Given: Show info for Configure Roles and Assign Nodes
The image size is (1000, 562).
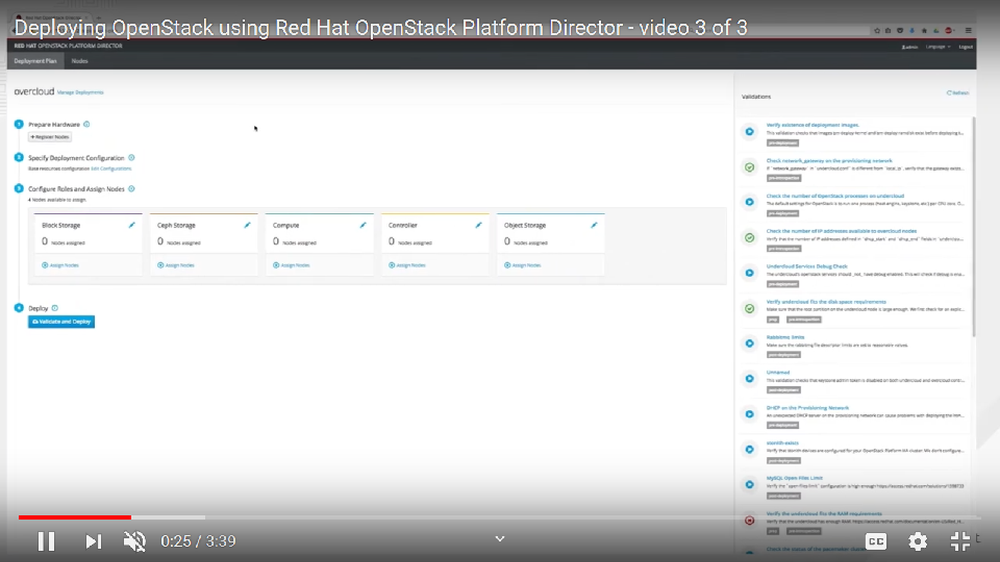Looking at the screenshot, I should tap(131, 189).
